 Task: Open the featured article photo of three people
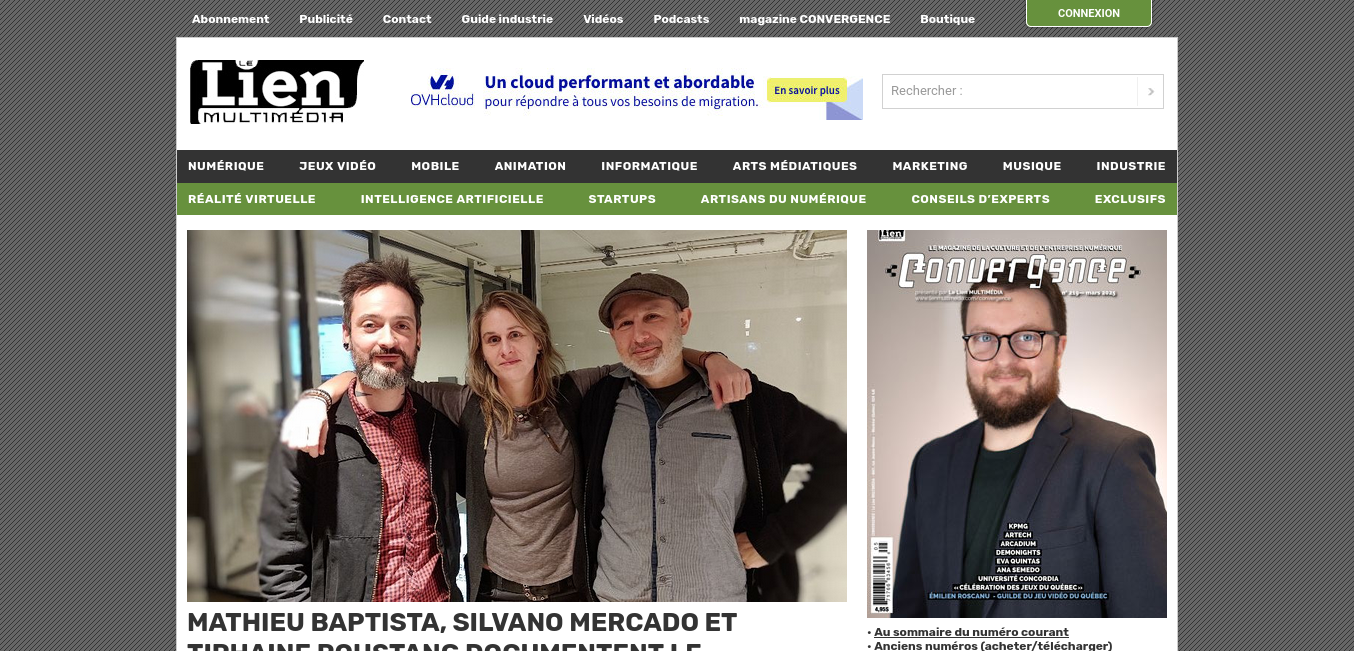tap(517, 416)
